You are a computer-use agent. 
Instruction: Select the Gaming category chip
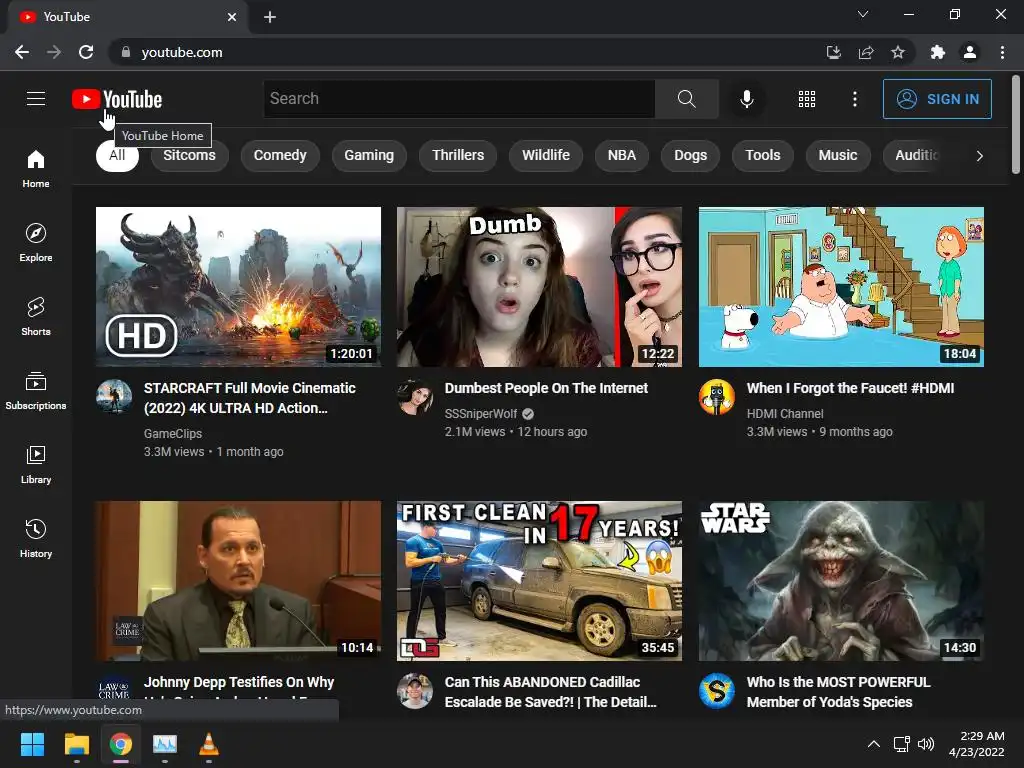point(369,155)
